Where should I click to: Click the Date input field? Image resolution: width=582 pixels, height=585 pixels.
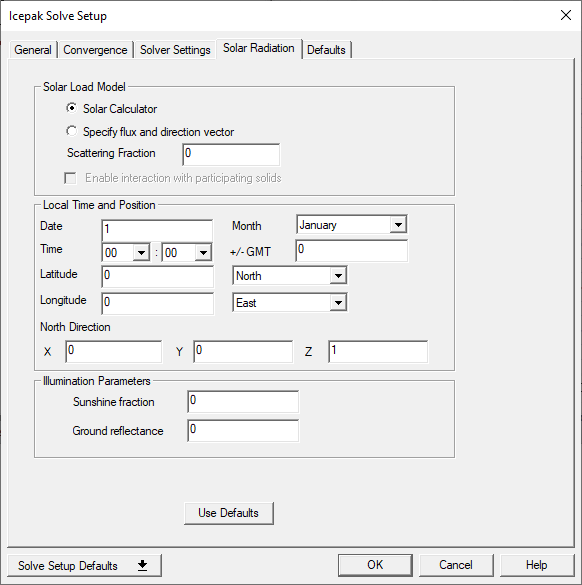(157, 230)
